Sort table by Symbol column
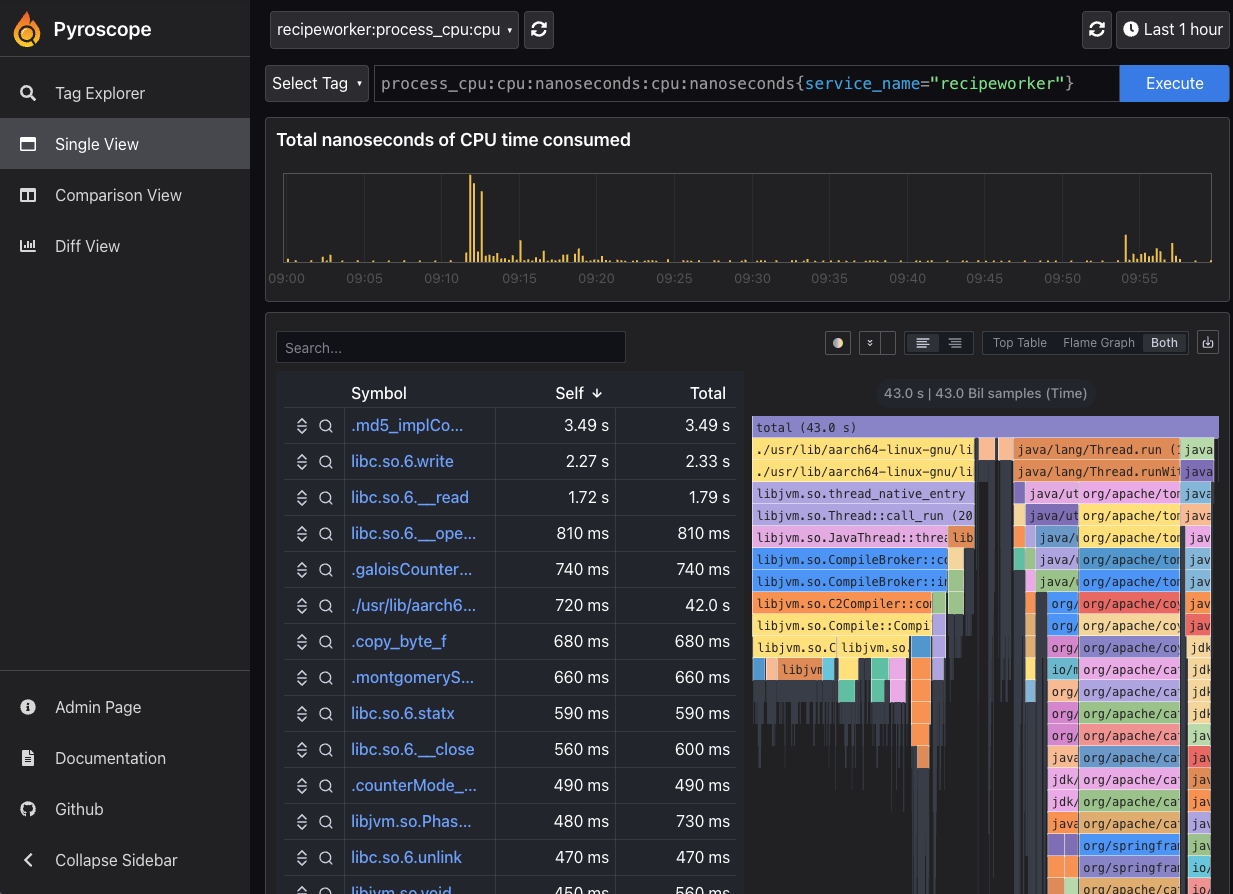This screenshot has height=894, width=1233. click(x=379, y=393)
